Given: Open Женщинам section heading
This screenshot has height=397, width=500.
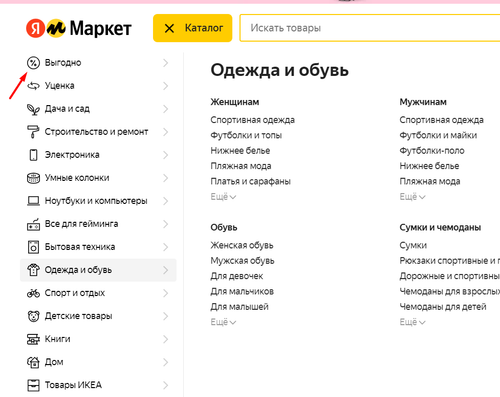Looking at the screenshot, I should coord(235,102).
